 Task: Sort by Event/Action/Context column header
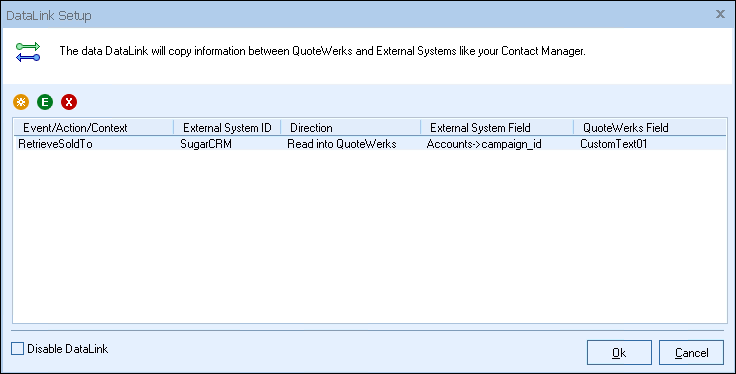tap(93, 128)
